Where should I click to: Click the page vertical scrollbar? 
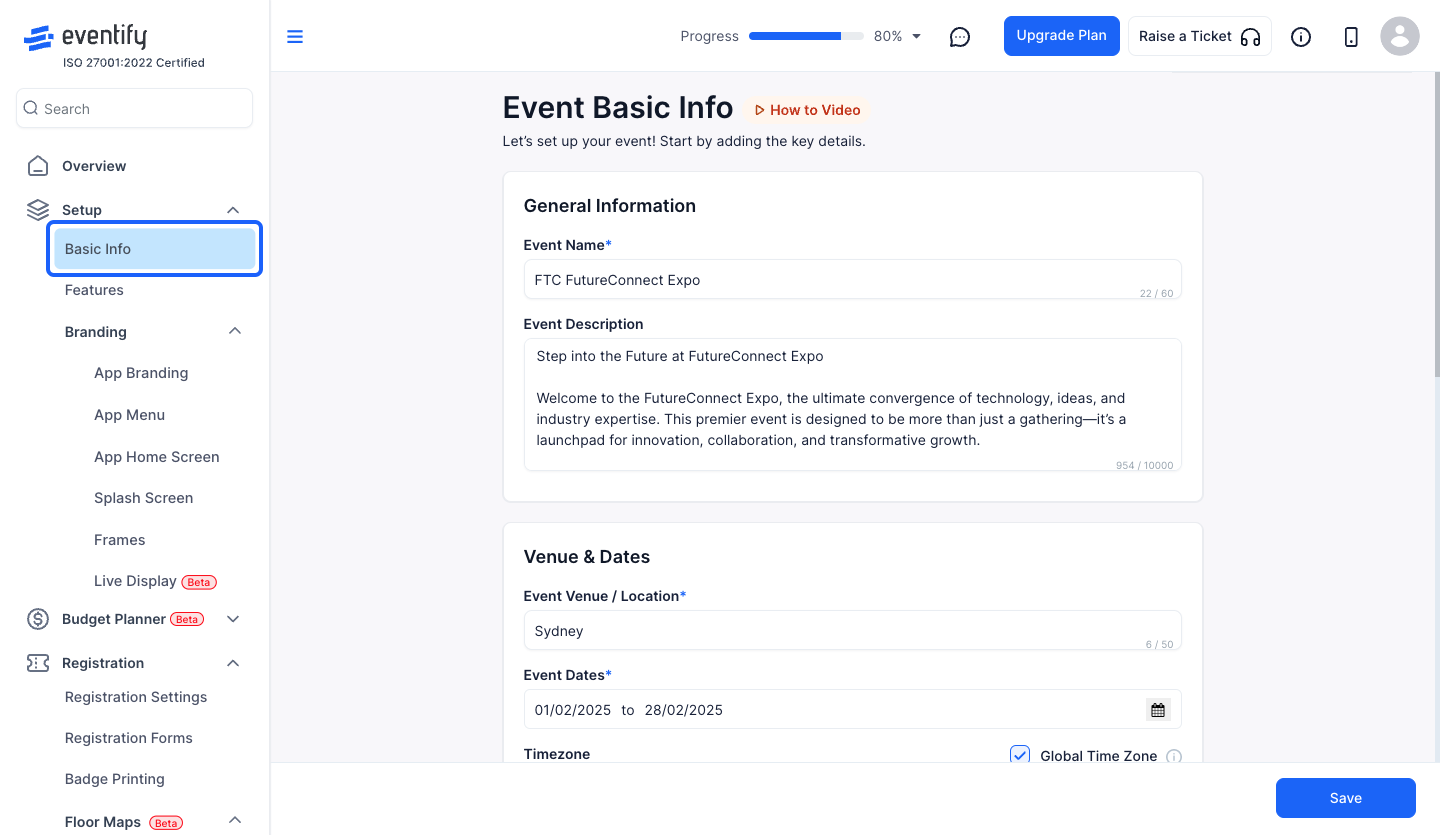(x=1437, y=225)
